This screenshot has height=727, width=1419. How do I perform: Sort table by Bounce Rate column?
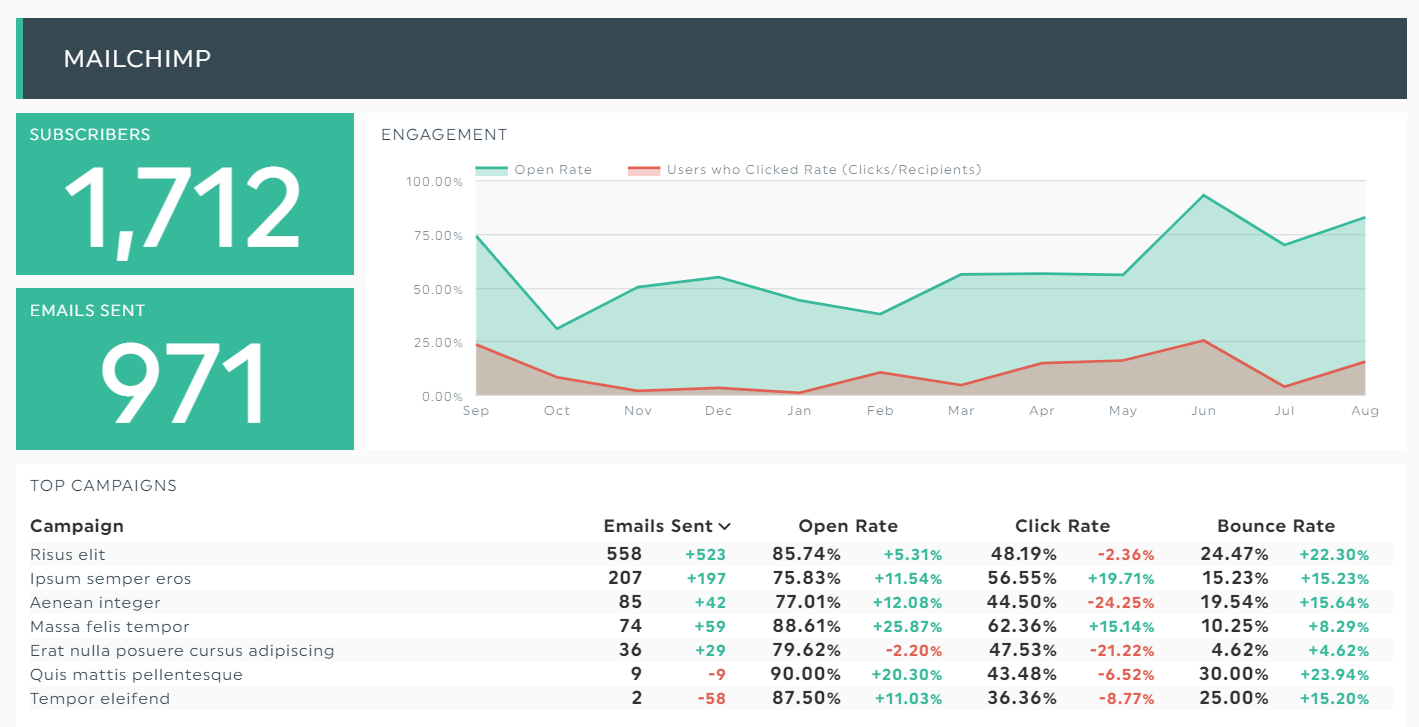1276,526
